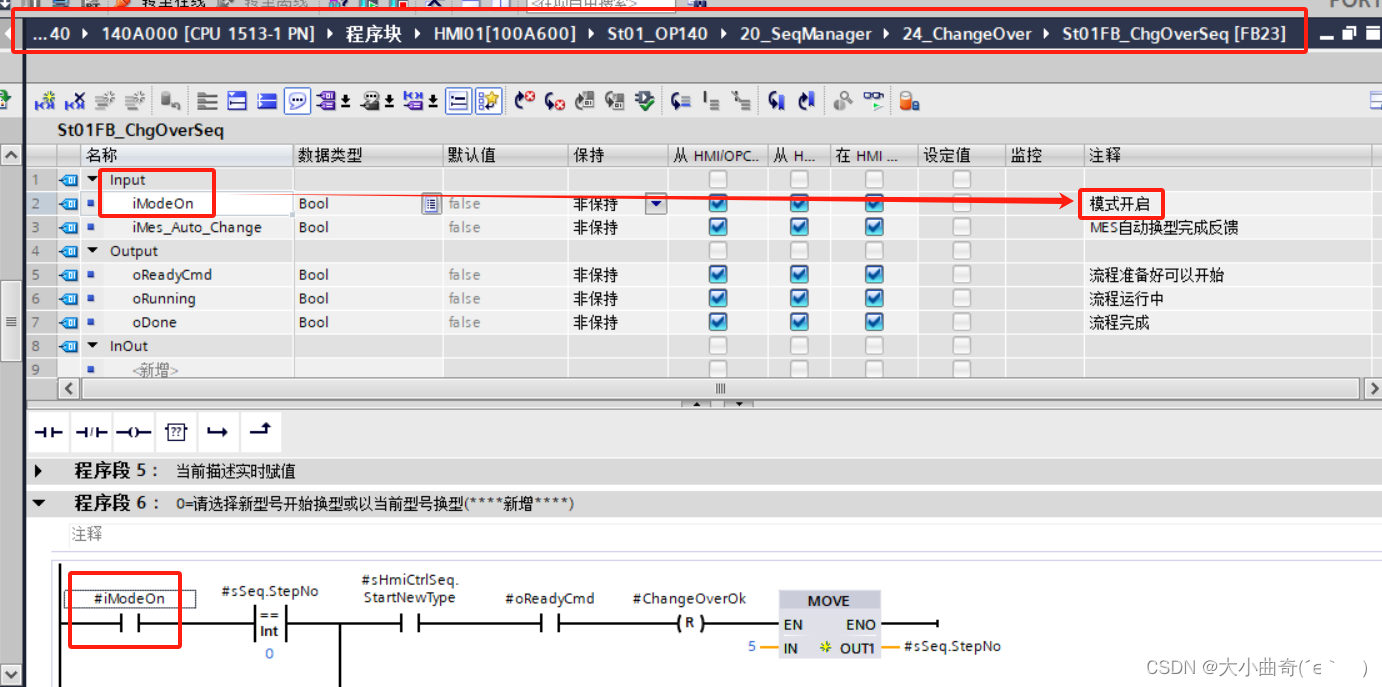Click the Insert network toolbar icon
The image size is (1382, 687).
tap(45, 100)
